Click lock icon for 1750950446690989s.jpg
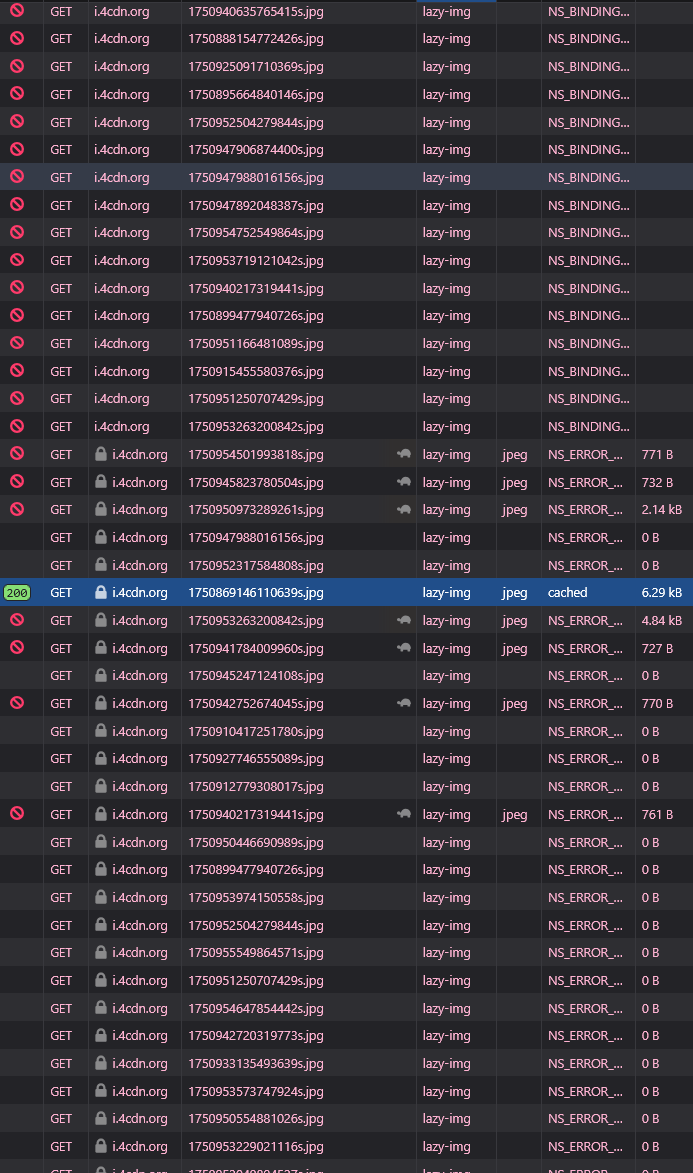The image size is (693, 1173). pyautogui.click(x=101, y=841)
